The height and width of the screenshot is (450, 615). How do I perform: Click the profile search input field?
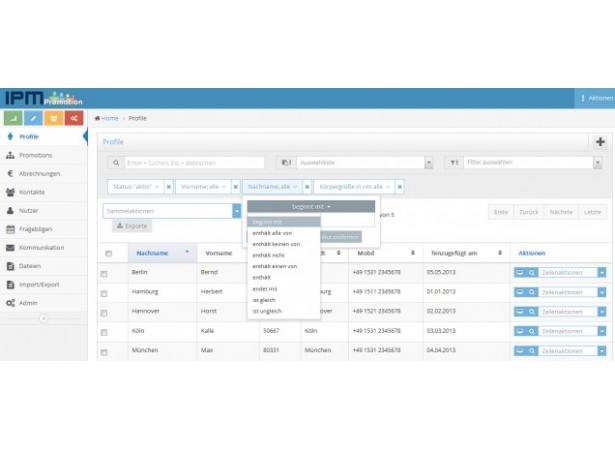[192, 162]
